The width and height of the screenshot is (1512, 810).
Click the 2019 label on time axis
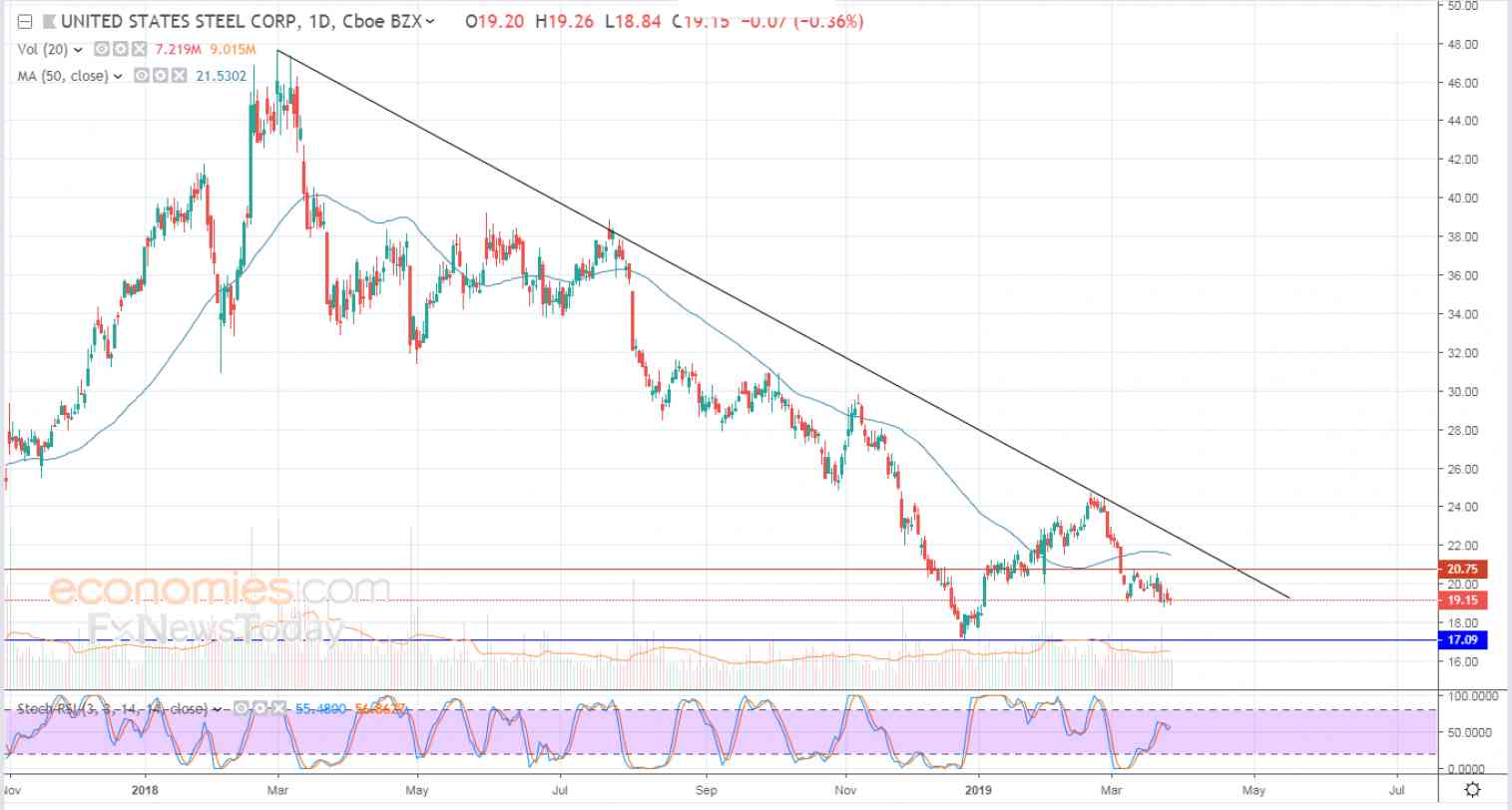979,790
